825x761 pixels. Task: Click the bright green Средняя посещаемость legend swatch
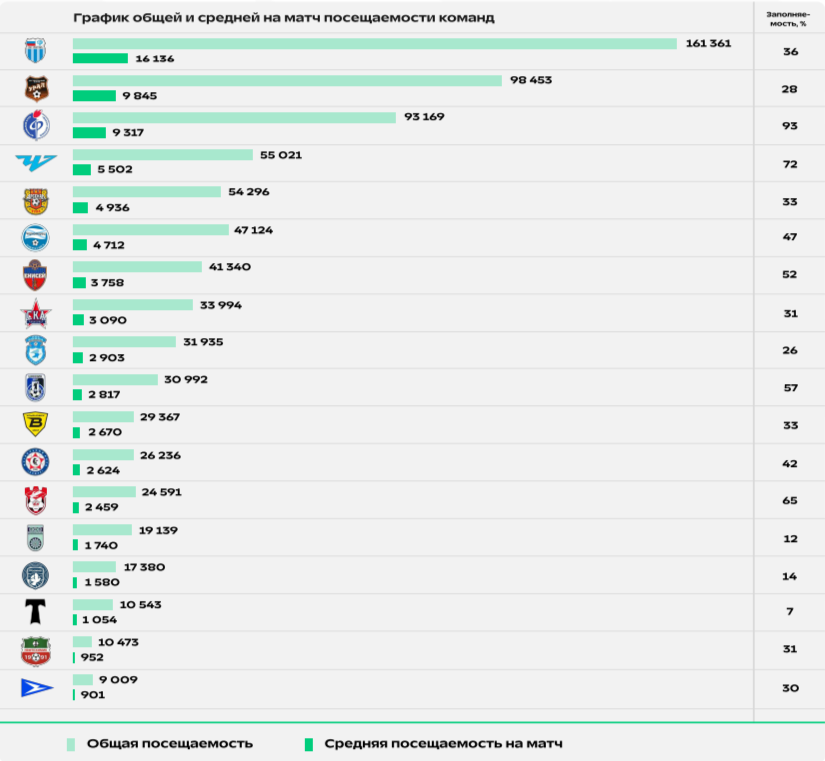click(x=309, y=744)
